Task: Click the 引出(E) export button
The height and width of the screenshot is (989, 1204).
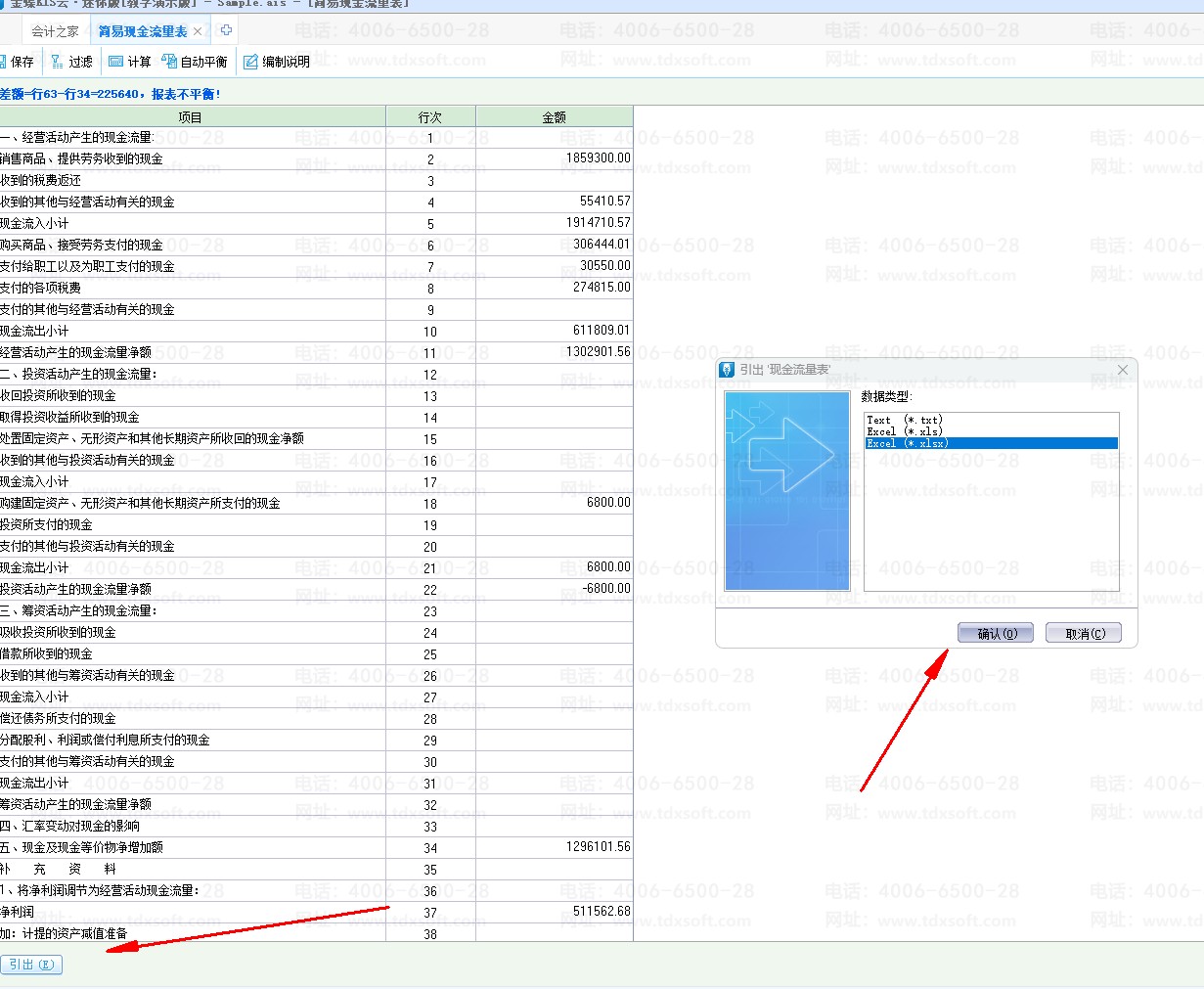Action: 31,965
